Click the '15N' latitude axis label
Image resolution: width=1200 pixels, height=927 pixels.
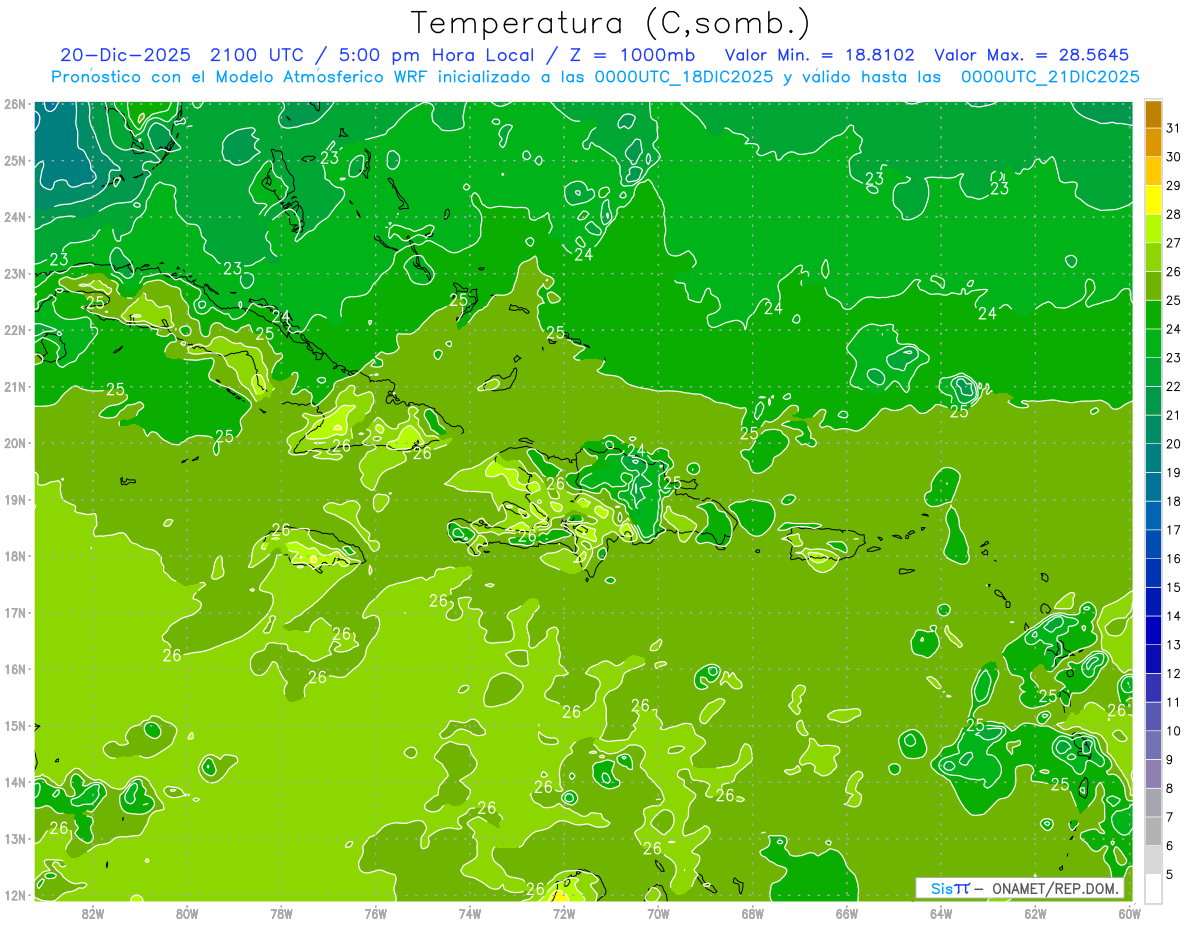coord(14,725)
